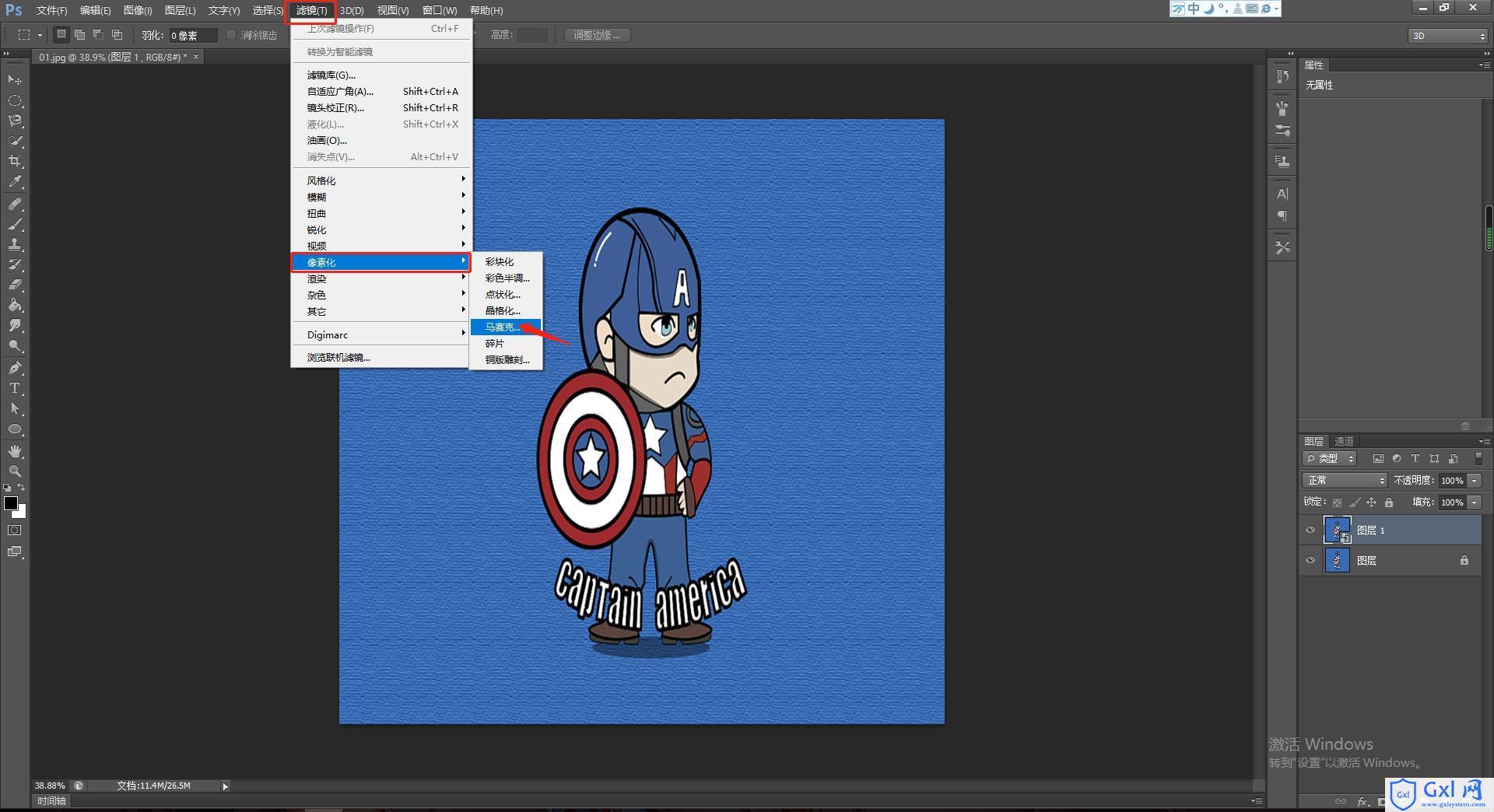Click the background color swatch
1494x812 pixels.
tap(22, 513)
